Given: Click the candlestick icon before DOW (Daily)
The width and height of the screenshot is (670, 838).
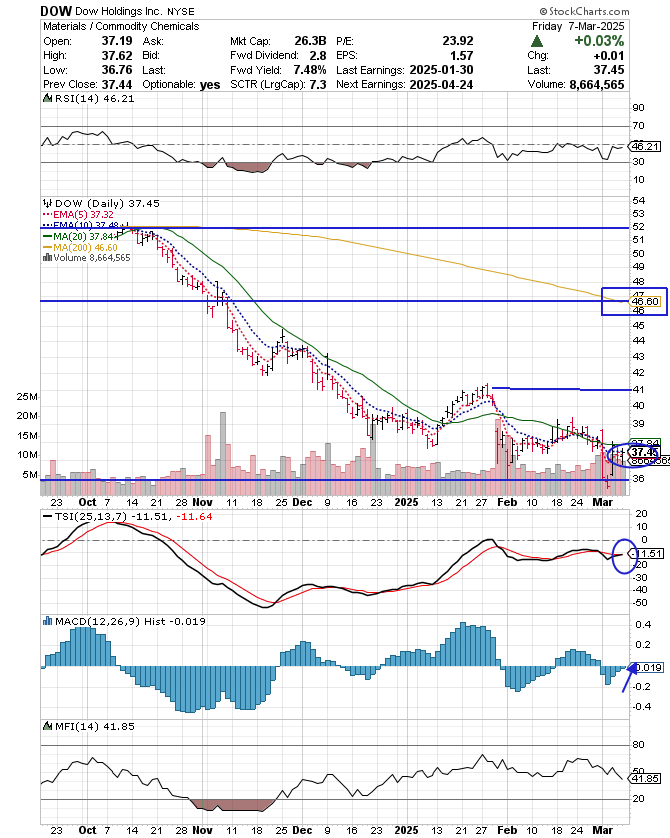Looking at the screenshot, I should tap(48, 203).
